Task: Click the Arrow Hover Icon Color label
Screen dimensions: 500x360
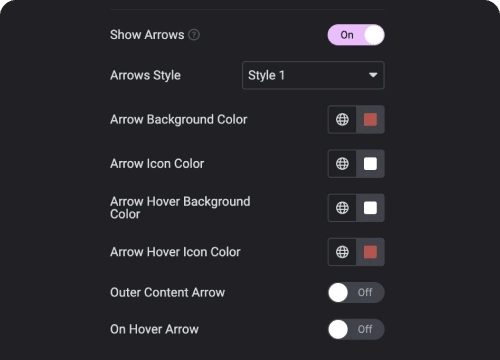Action: (x=175, y=252)
